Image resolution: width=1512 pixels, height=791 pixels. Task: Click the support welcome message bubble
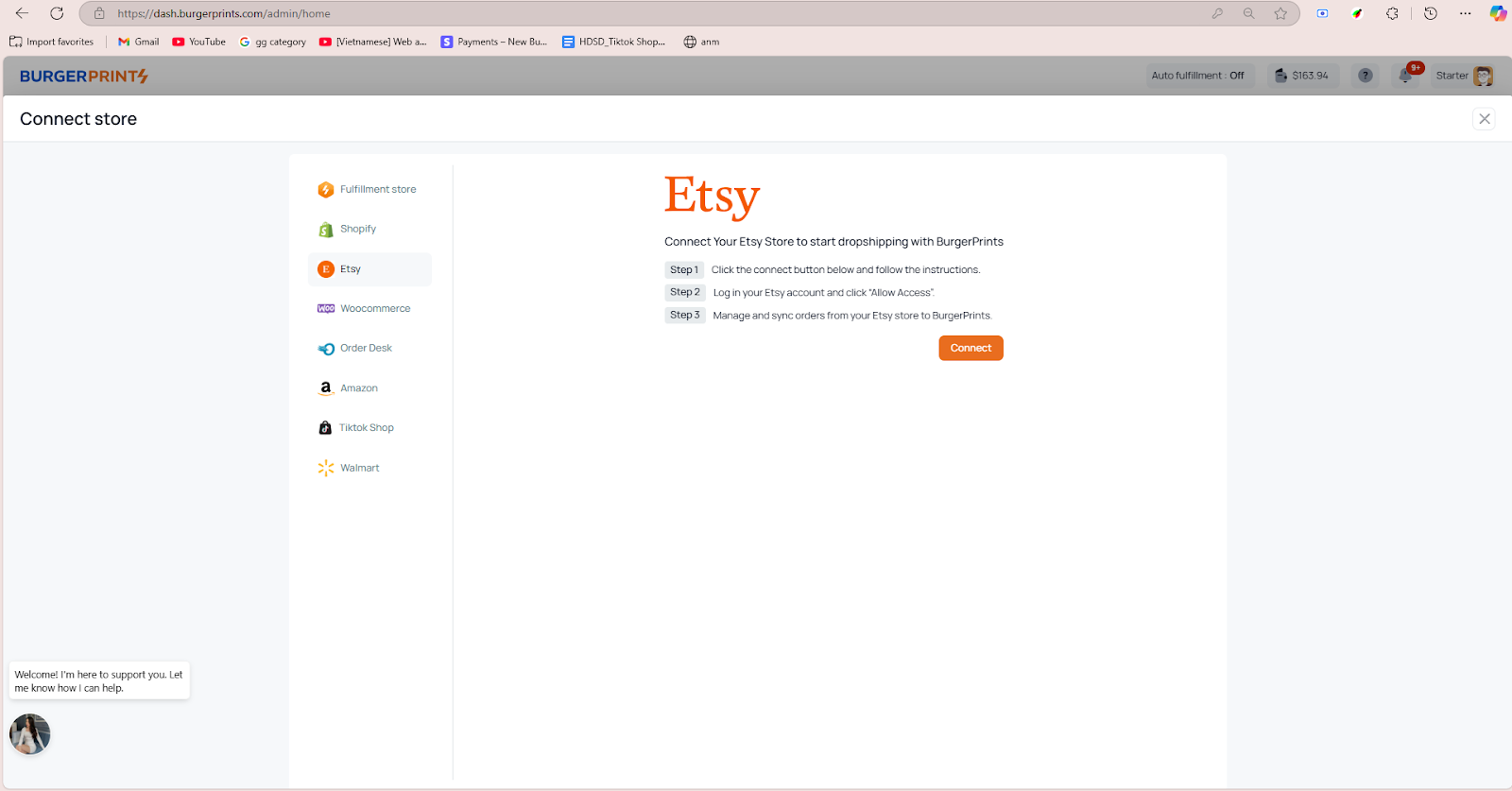pyautogui.click(x=99, y=681)
